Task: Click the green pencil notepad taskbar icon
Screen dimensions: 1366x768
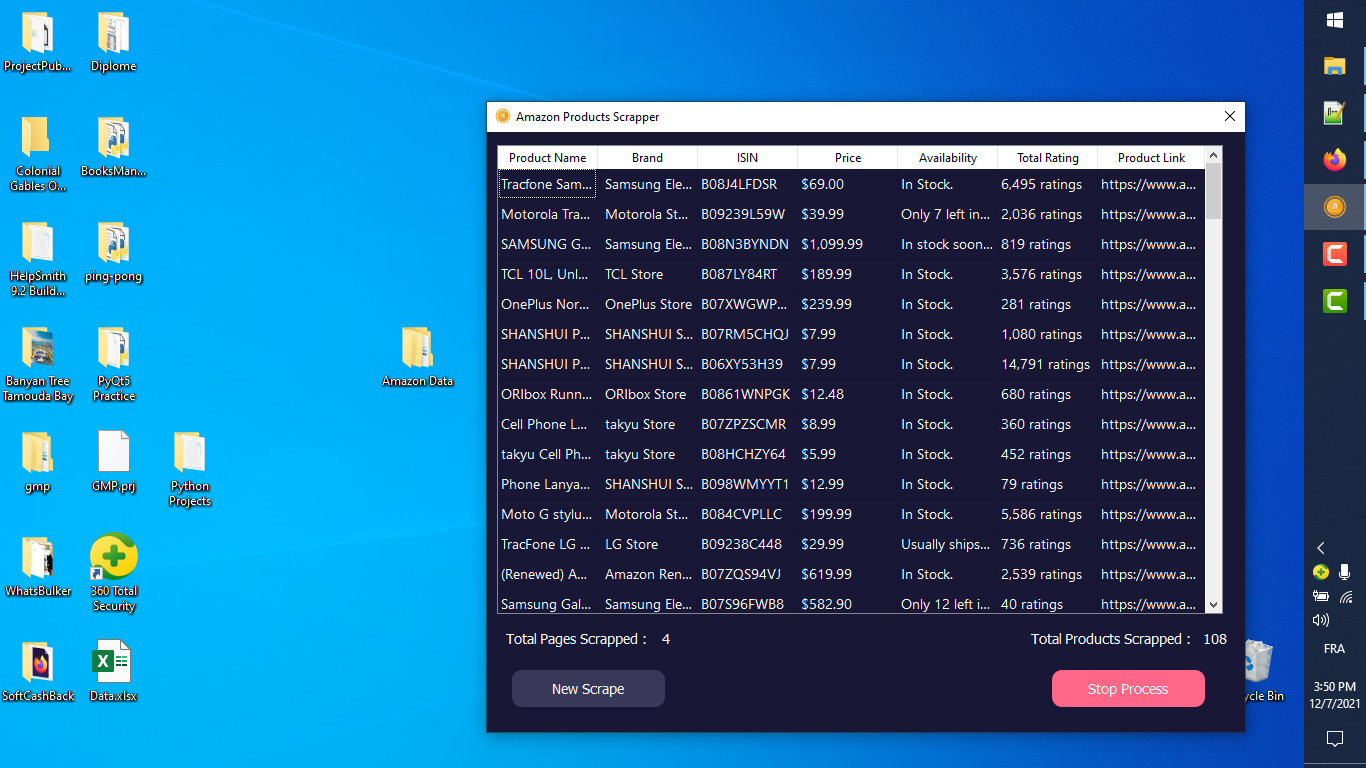Action: click(x=1335, y=113)
